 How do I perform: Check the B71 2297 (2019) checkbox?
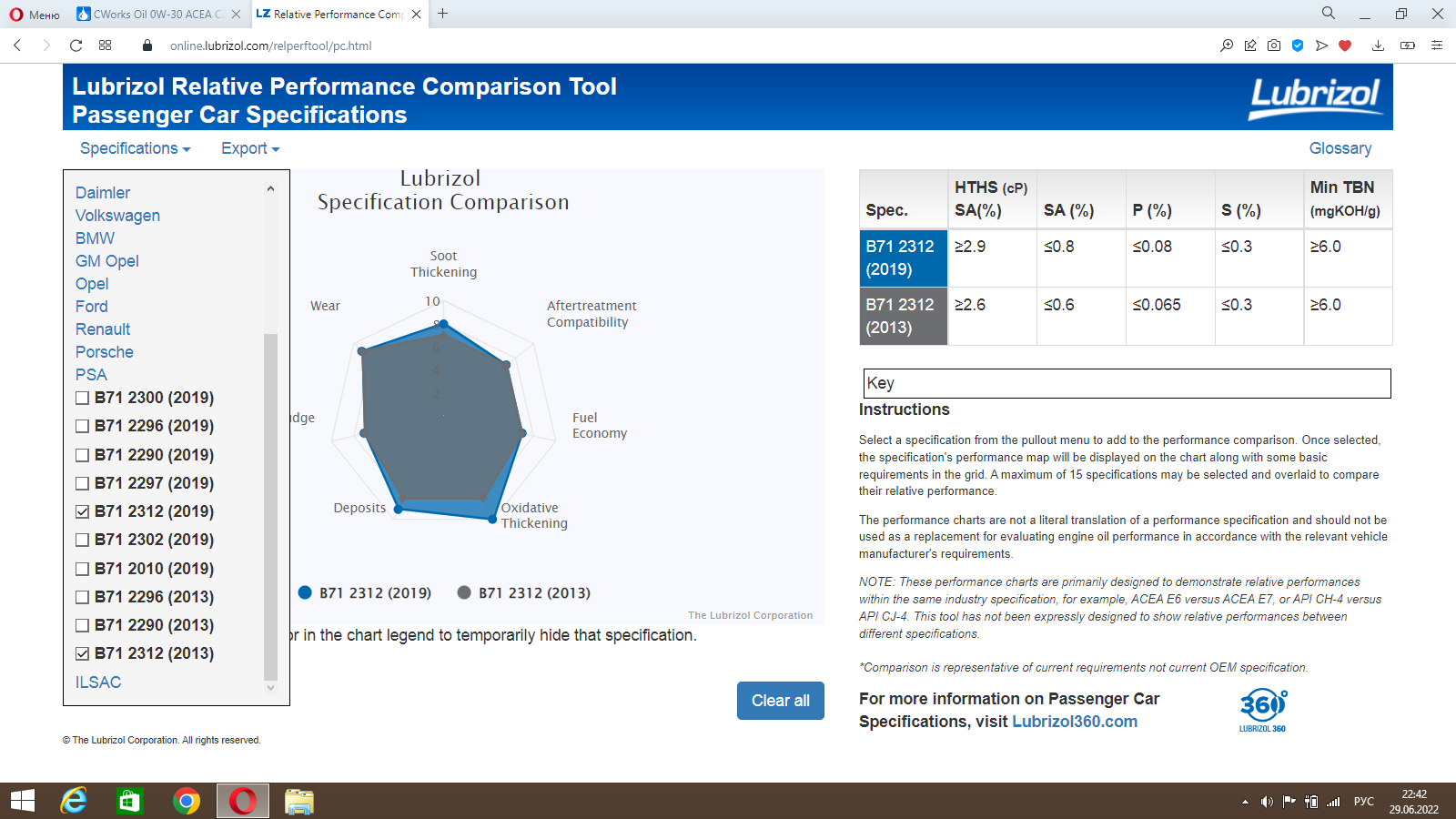coord(83,483)
